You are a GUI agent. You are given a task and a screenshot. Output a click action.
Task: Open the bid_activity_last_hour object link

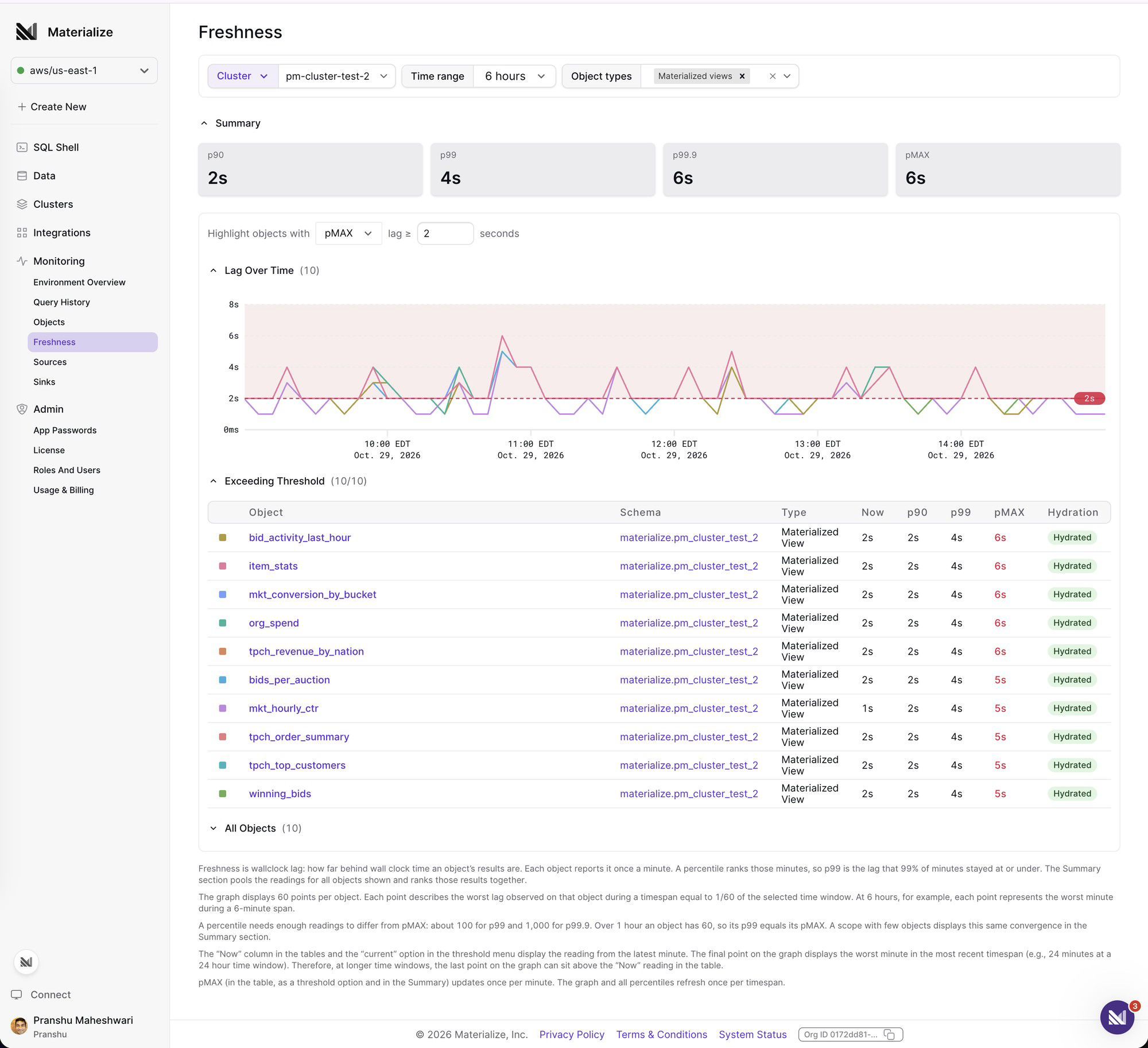pyautogui.click(x=300, y=537)
